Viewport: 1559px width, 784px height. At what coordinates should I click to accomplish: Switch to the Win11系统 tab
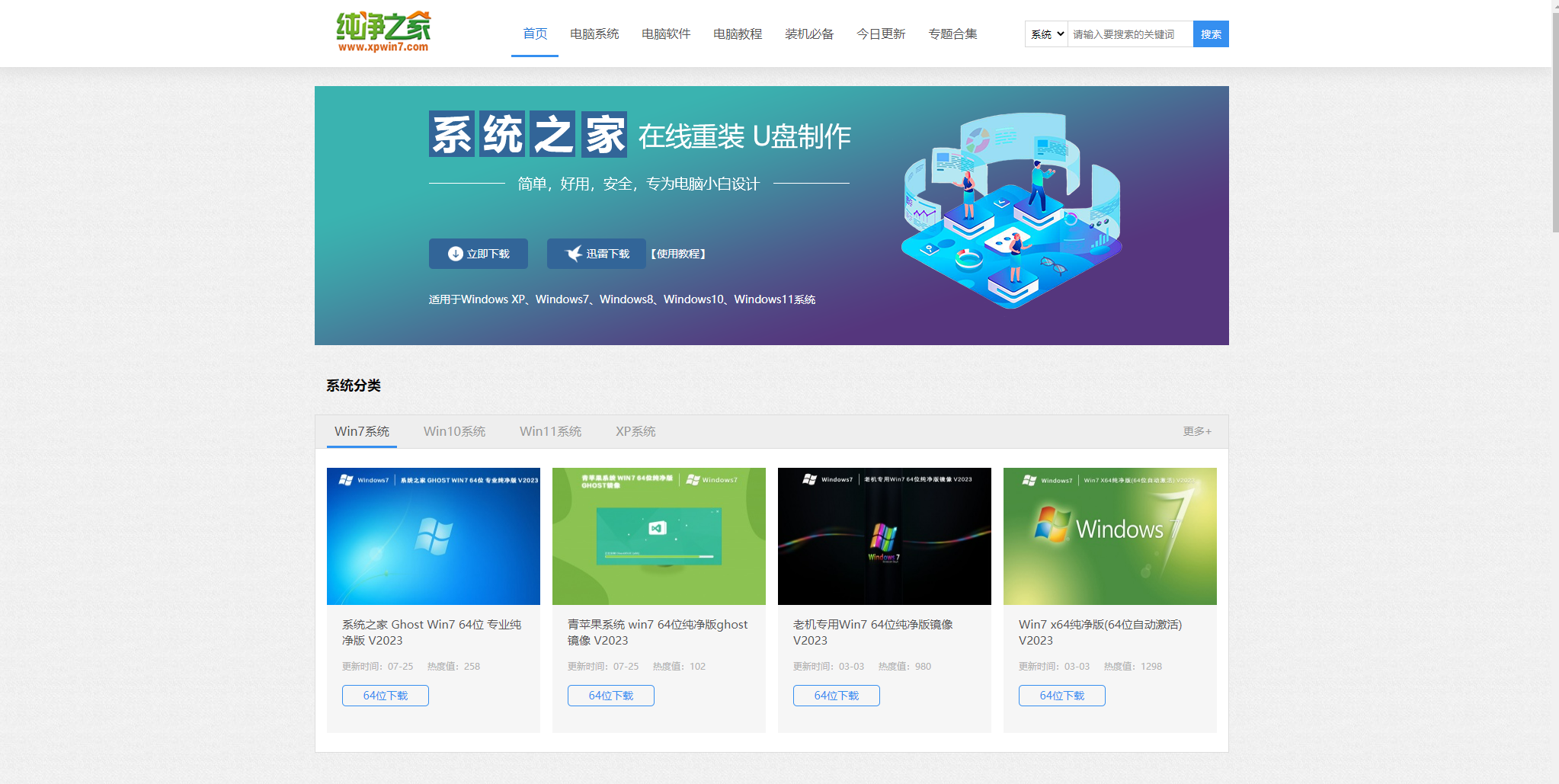pyautogui.click(x=551, y=431)
